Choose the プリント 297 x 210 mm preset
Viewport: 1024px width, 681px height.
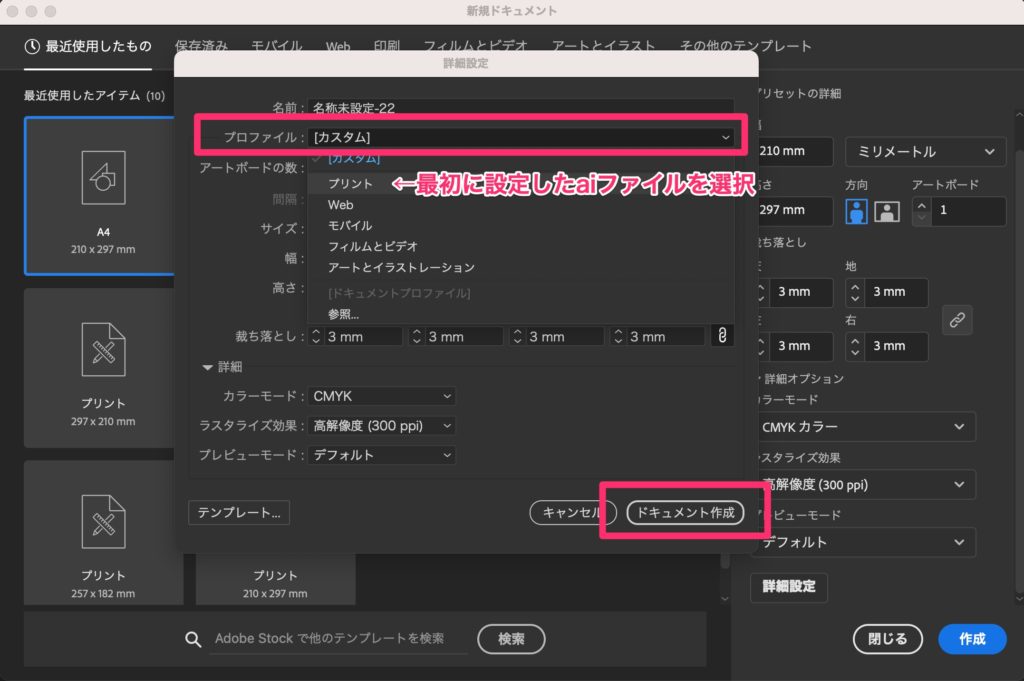(x=103, y=367)
